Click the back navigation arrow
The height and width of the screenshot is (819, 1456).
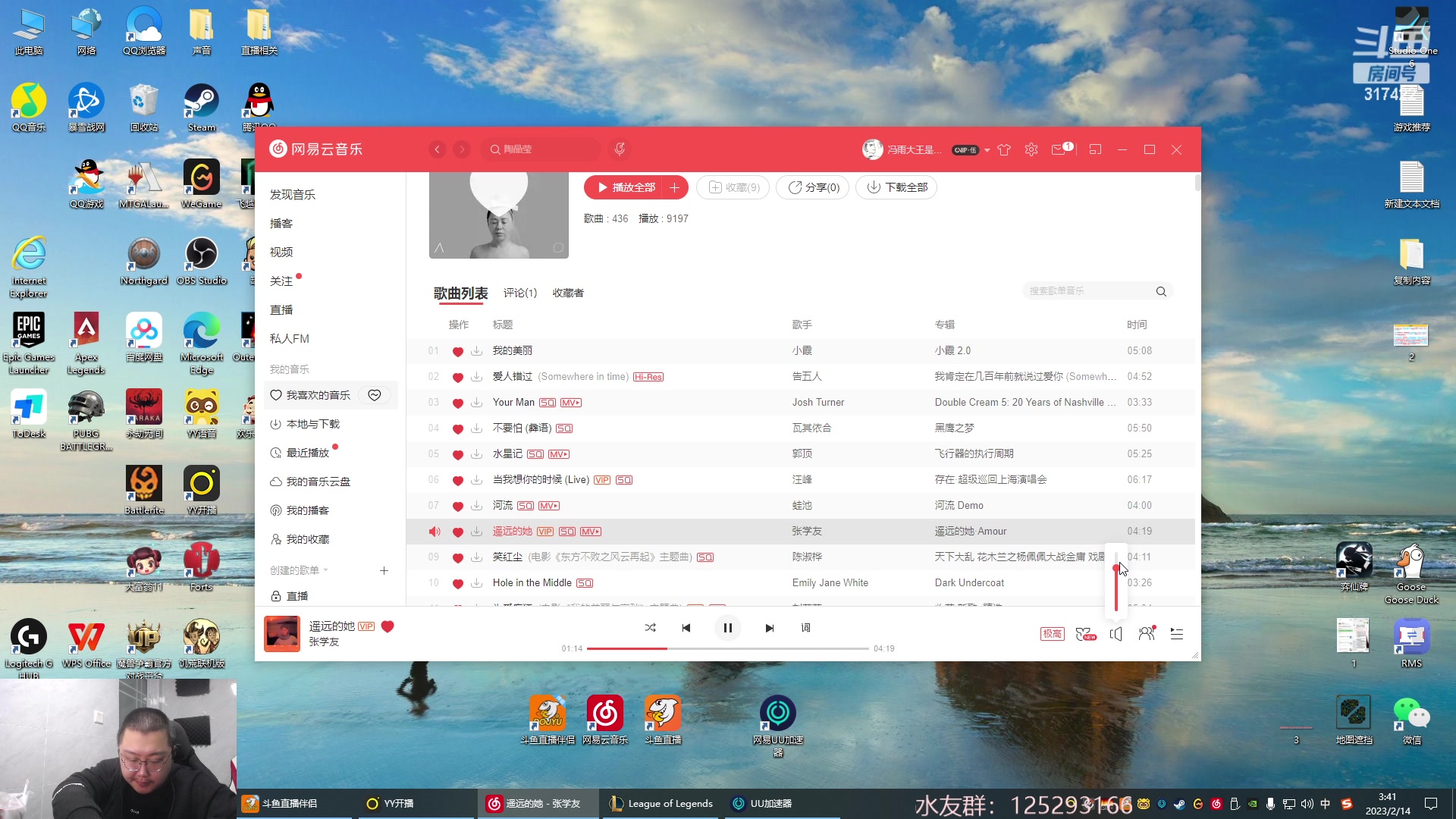[x=438, y=149]
